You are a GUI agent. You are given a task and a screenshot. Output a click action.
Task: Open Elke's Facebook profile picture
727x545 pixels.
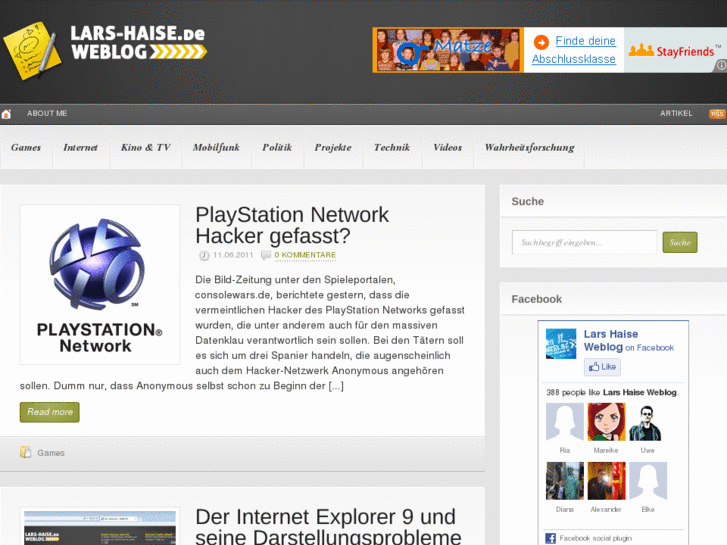[x=648, y=481]
